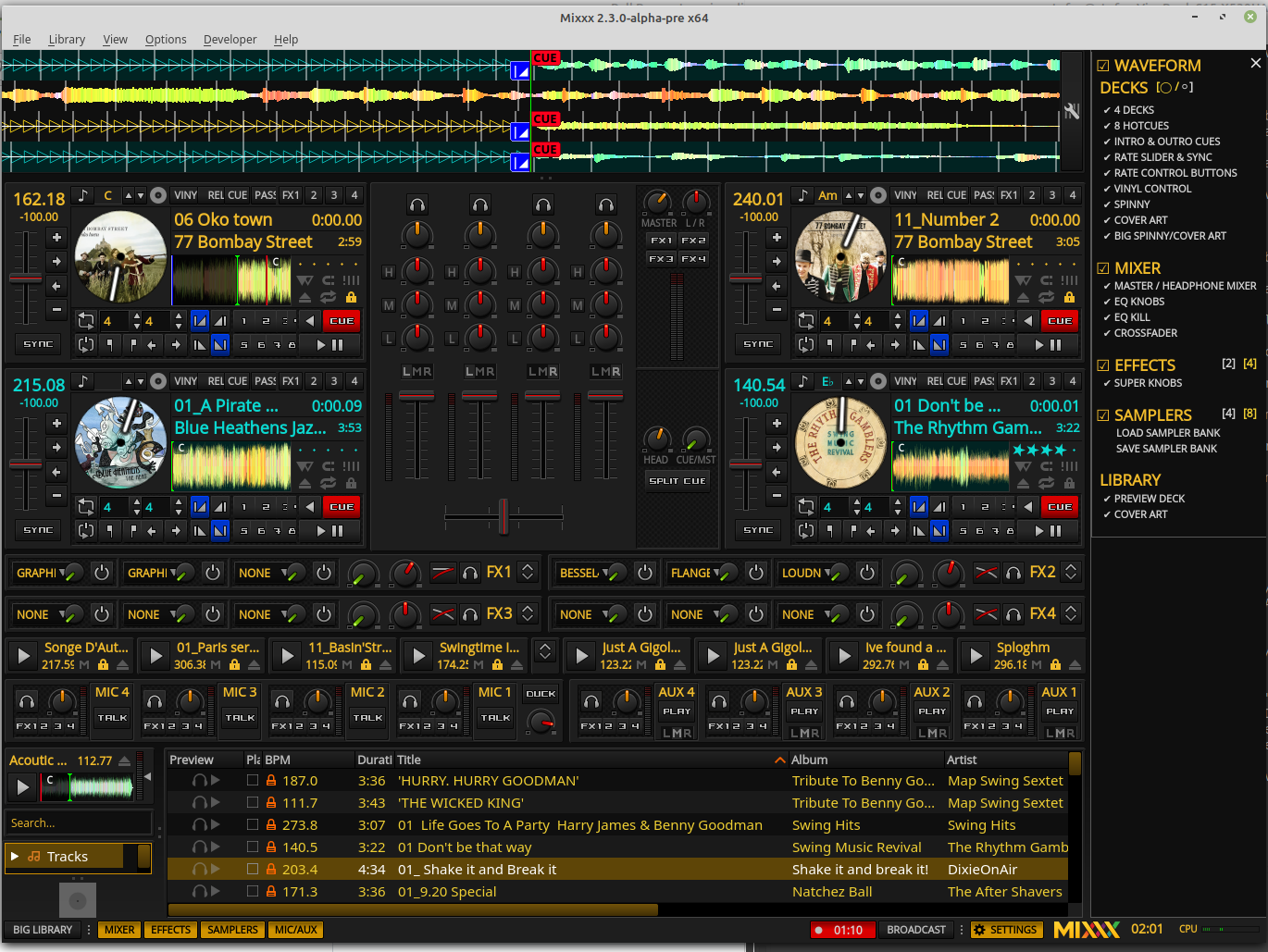Click the DUCK button in the microphone section

(x=541, y=693)
